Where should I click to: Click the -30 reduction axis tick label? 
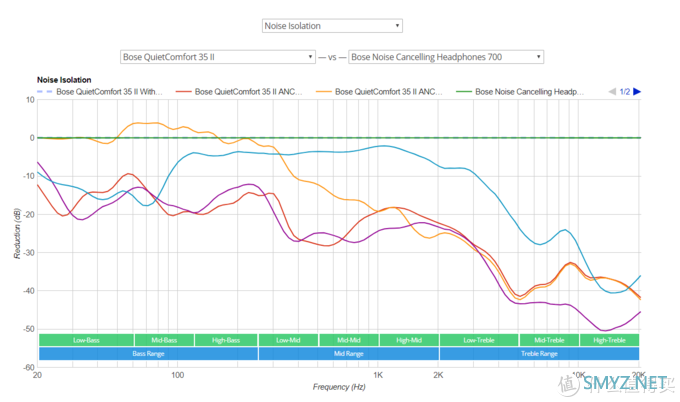click(29, 252)
